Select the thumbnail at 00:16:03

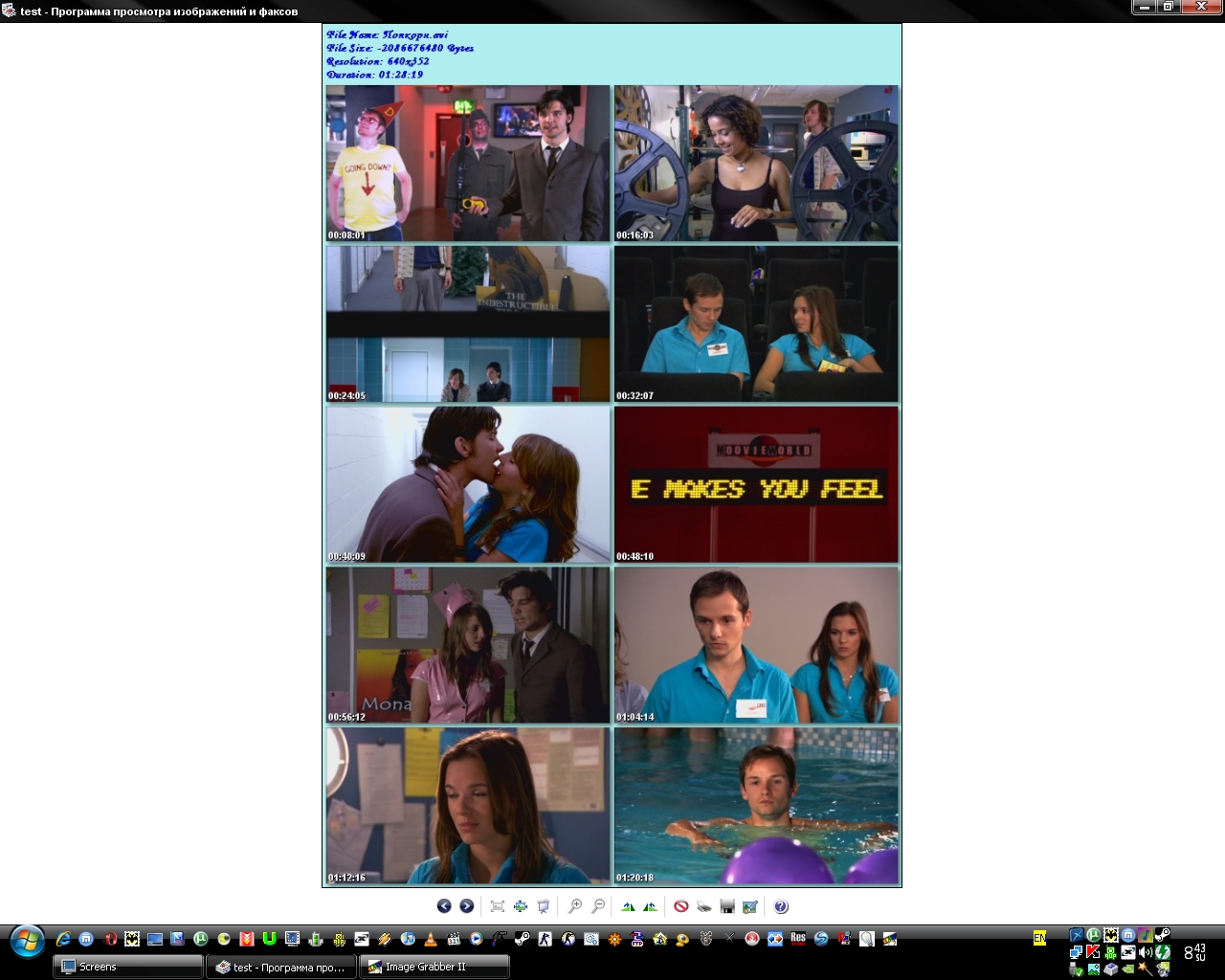click(756, 164)
